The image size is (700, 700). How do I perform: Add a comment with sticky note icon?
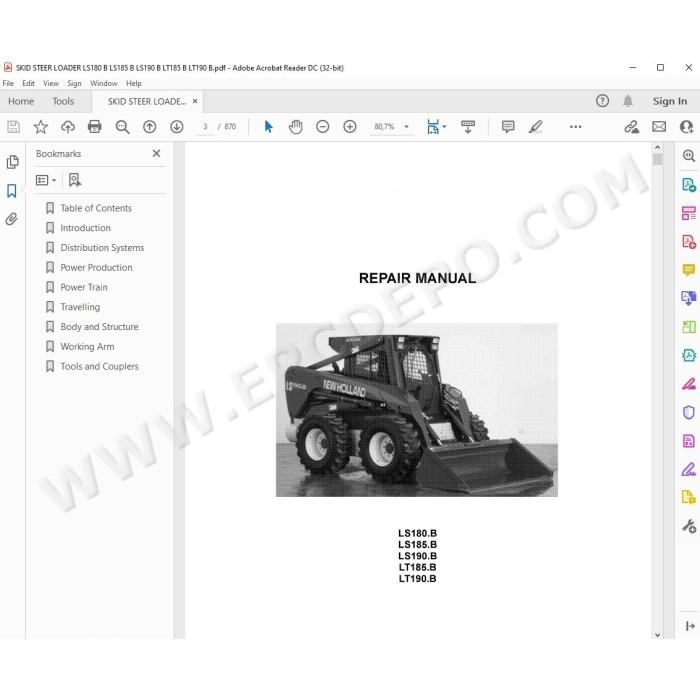[x=508, y=127]
